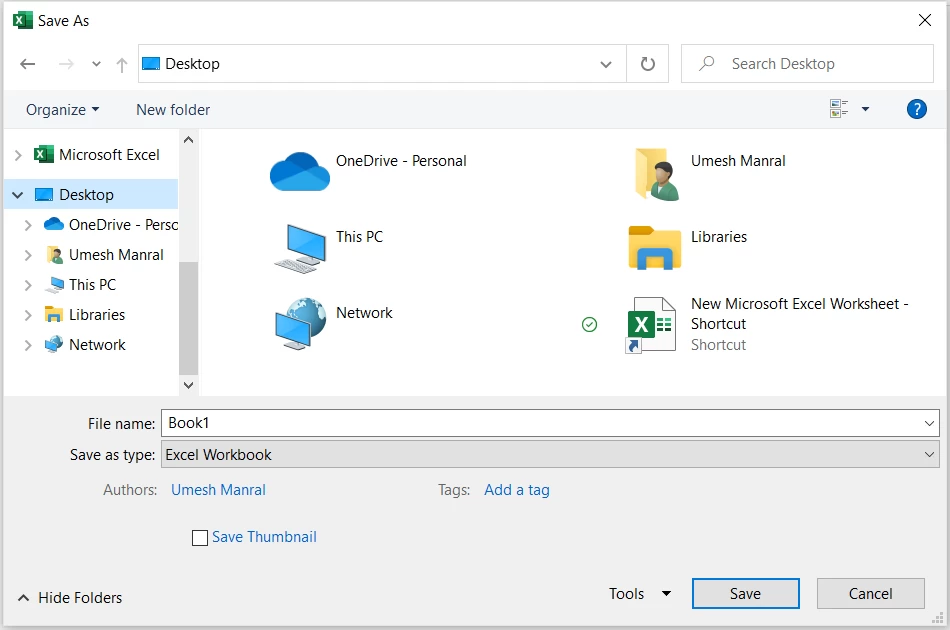The width and height of the screenshot is (950, 630).
Task: Click the green sync status checkmark
Action: click(590, 325)
